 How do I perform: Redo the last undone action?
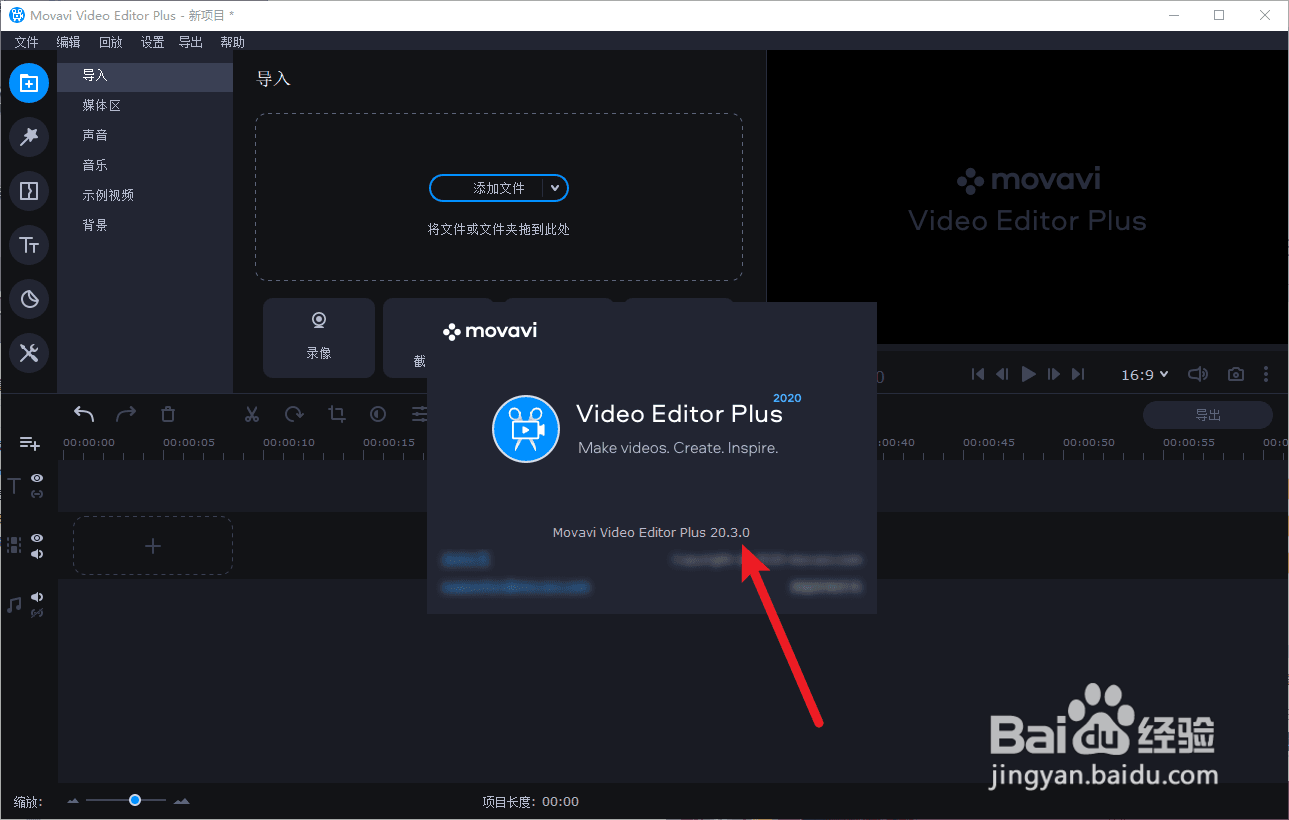click(x=126, y=414)
